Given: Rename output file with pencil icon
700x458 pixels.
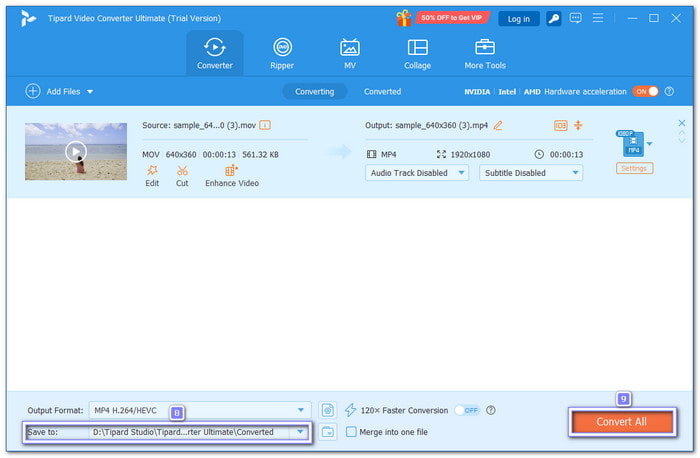Looking at the screenshot, I should pyautogui.click(x=498, y=125).
